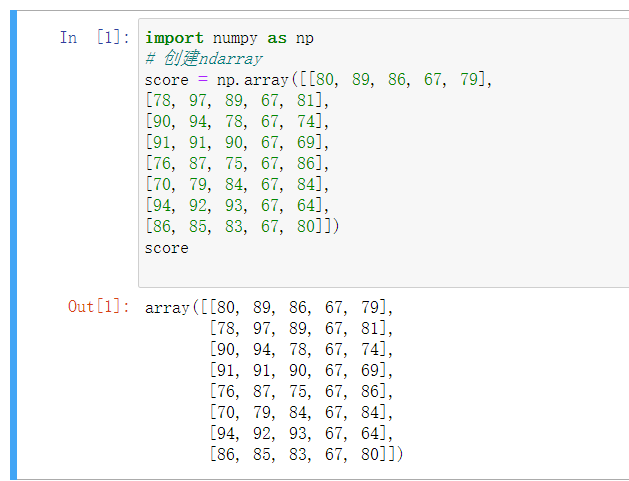629x481 pixels.
Task: Click input row [78, 97, 89, 67, 81]
Action: (237, 100)
